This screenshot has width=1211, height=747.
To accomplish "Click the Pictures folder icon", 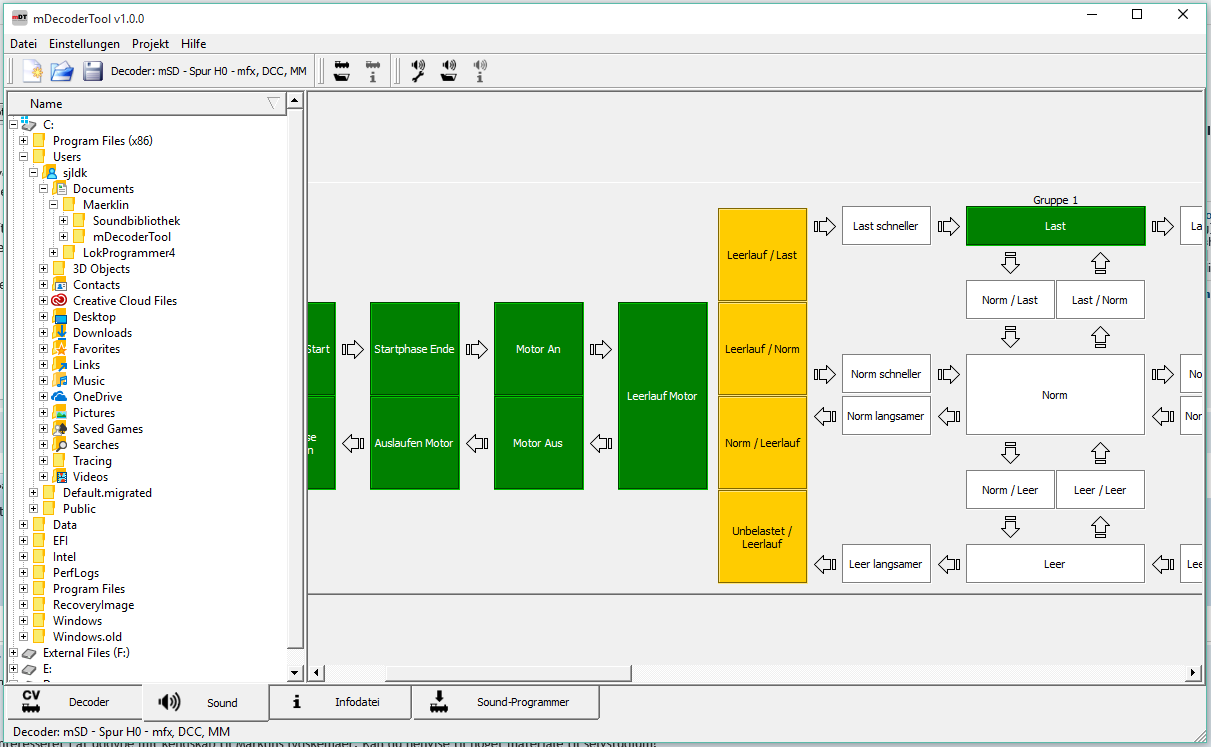I will [x=59, y=413].
